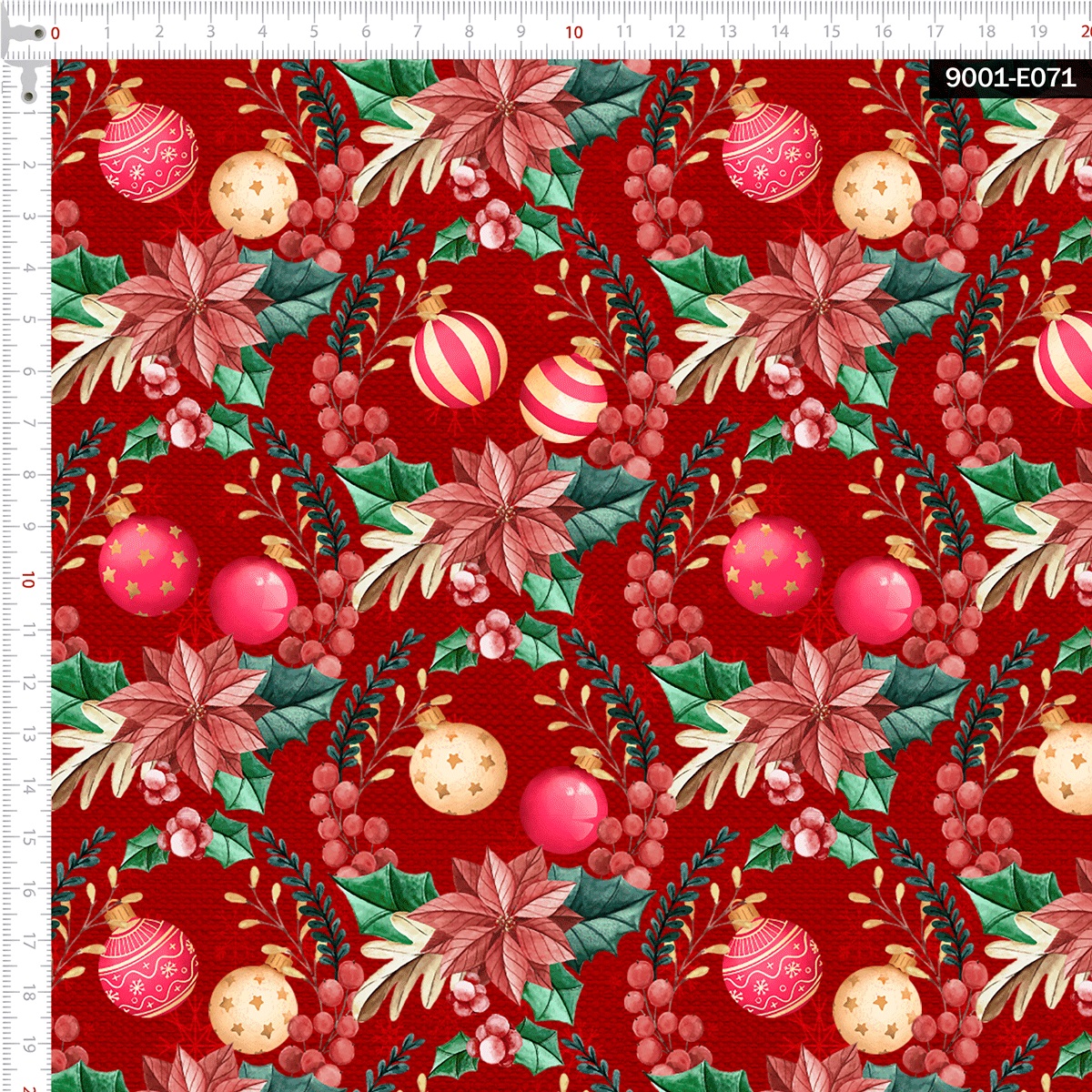
Task: Select the 7 mark on the vertical ruler
Action: (x=28, y=423)
